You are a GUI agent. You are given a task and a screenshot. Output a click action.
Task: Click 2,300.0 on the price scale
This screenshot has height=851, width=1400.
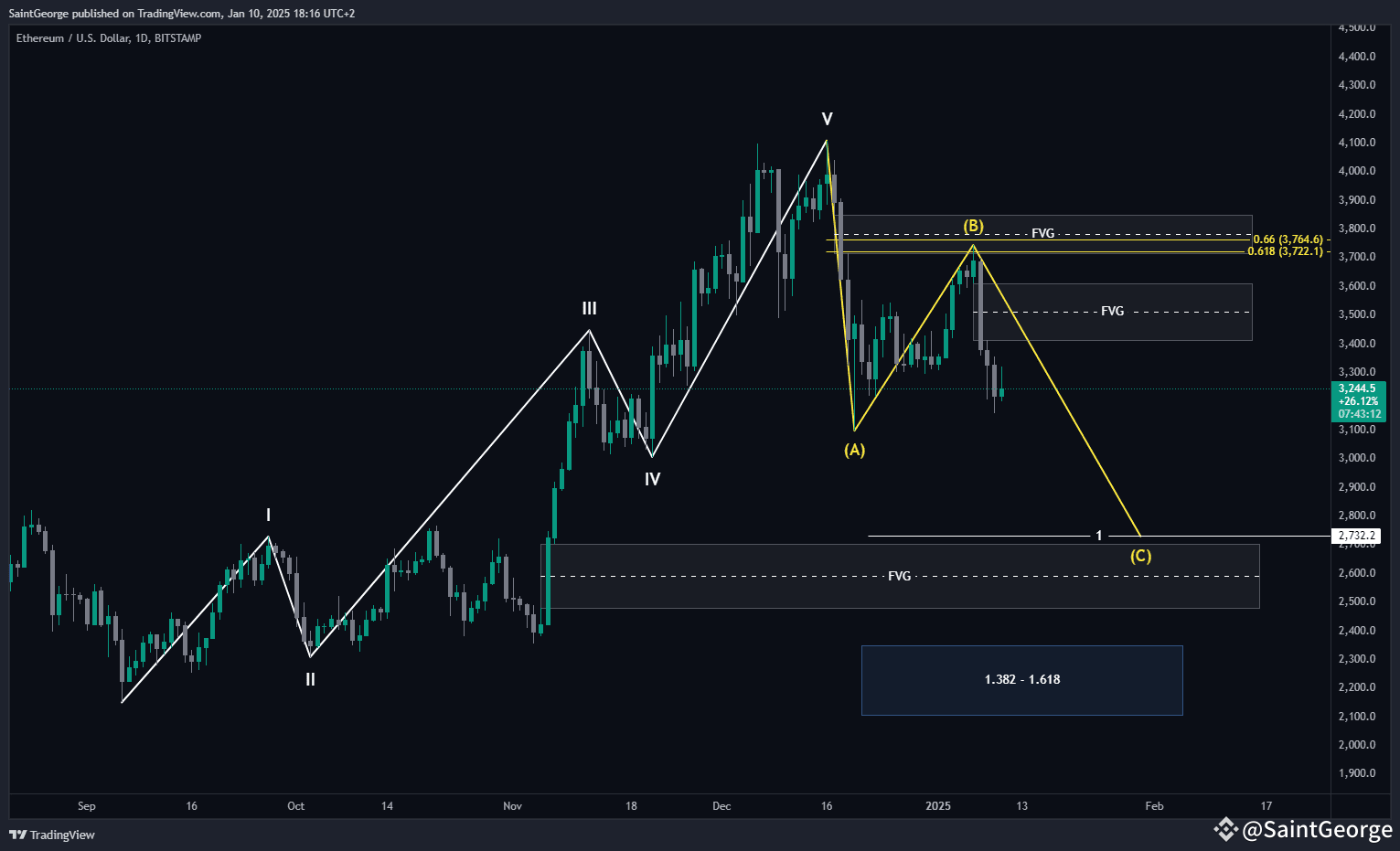1357,659
